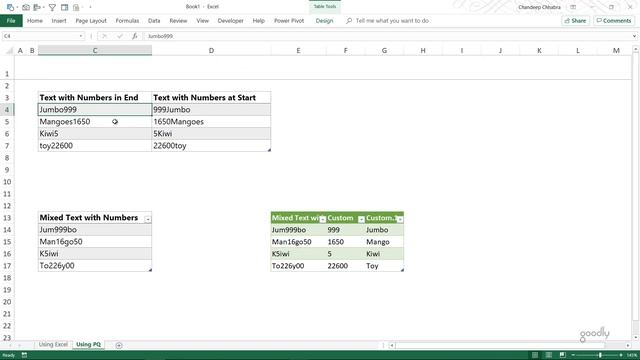
Task: Select the Using PQ sheet tab
Action: coord(88,344)
